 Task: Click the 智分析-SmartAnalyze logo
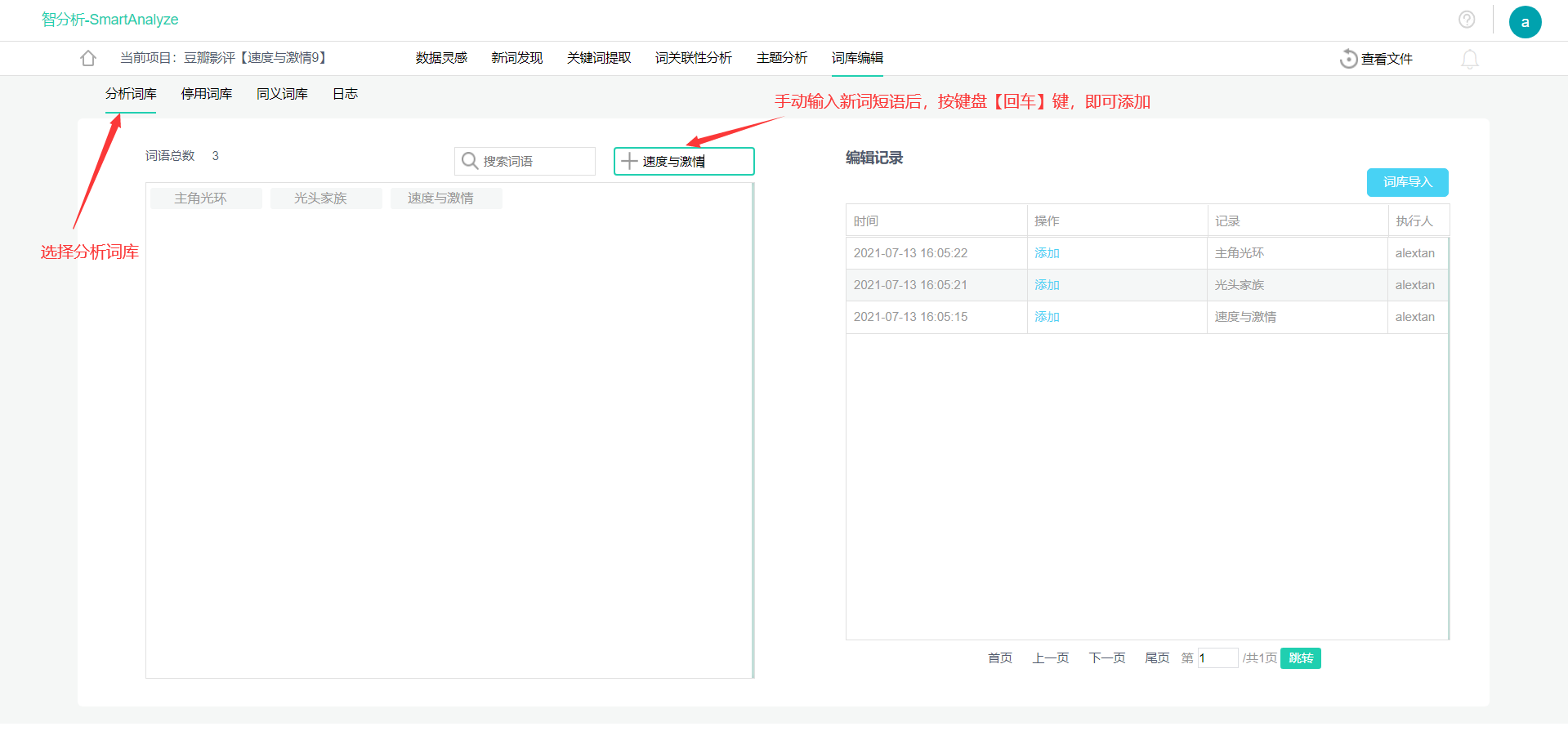(x=110, y=20)
